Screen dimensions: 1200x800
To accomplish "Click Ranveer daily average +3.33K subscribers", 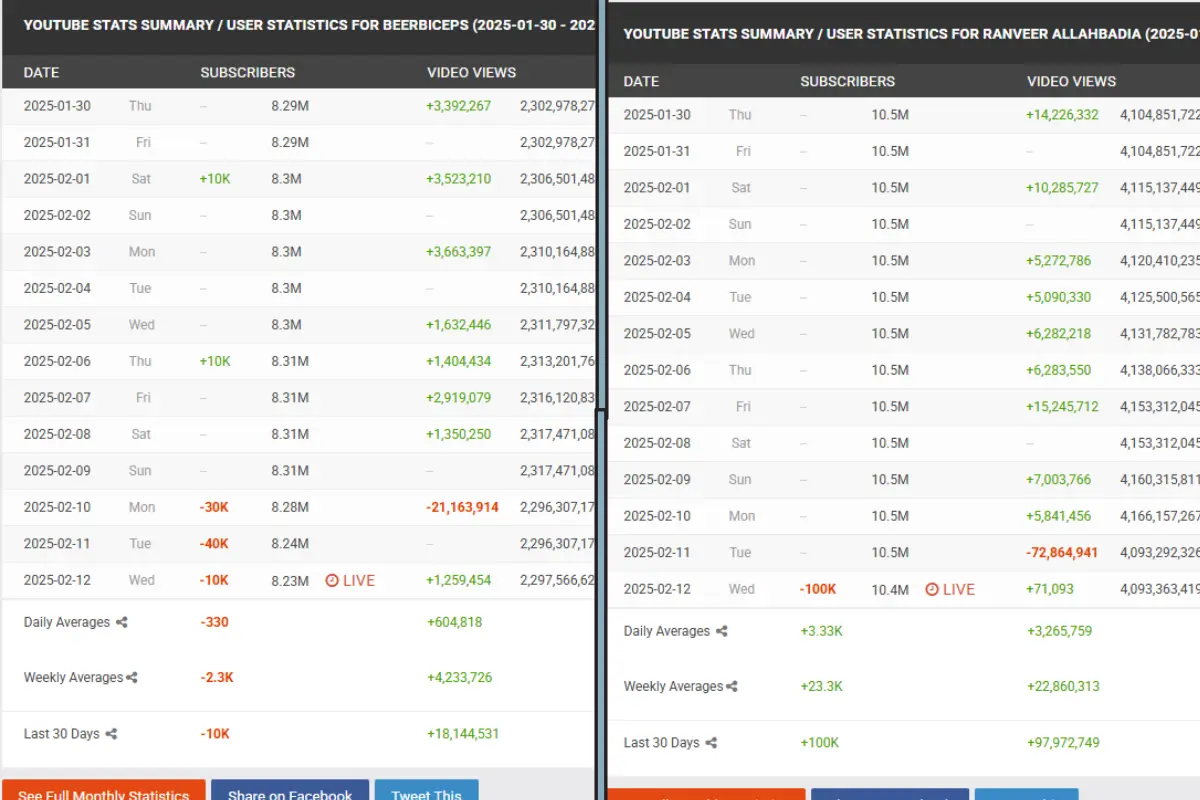I will 821,631.
